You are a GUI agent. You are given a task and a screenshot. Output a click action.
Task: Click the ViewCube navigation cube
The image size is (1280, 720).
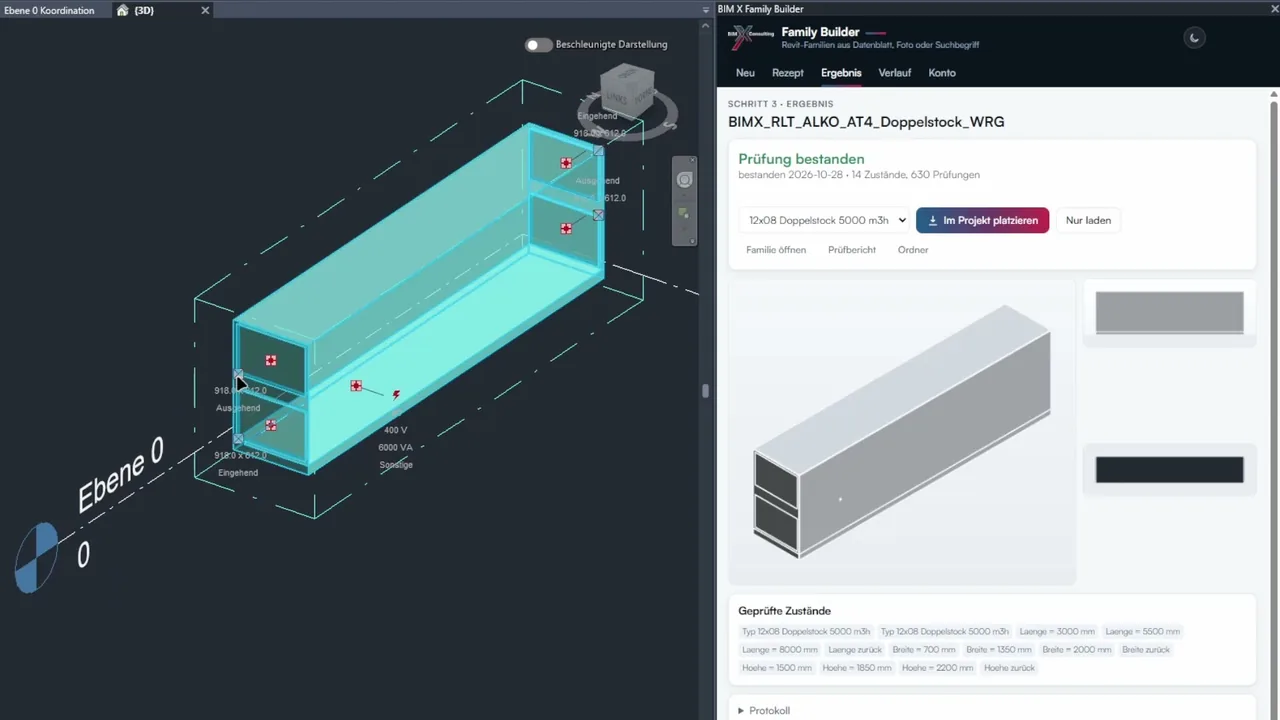click(x=628, y=93)
